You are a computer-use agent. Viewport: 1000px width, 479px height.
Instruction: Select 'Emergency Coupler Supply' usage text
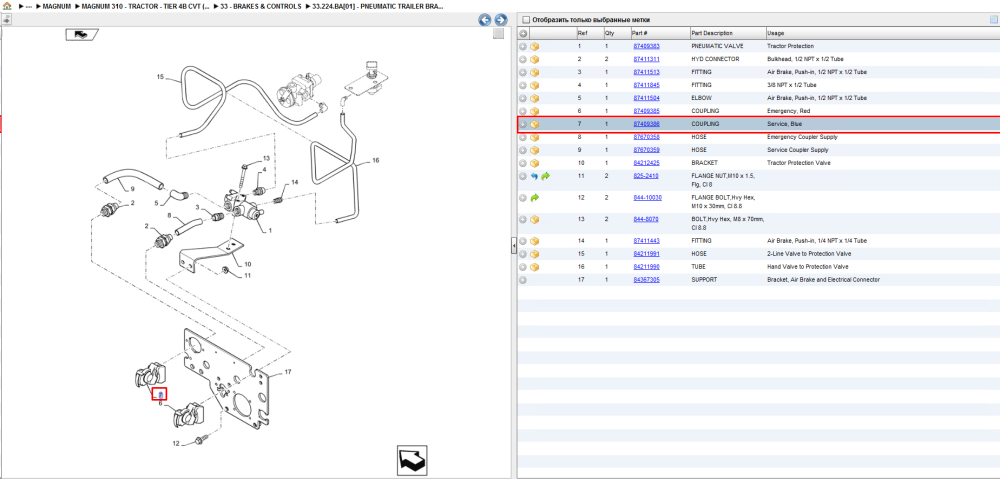[802, 136]
